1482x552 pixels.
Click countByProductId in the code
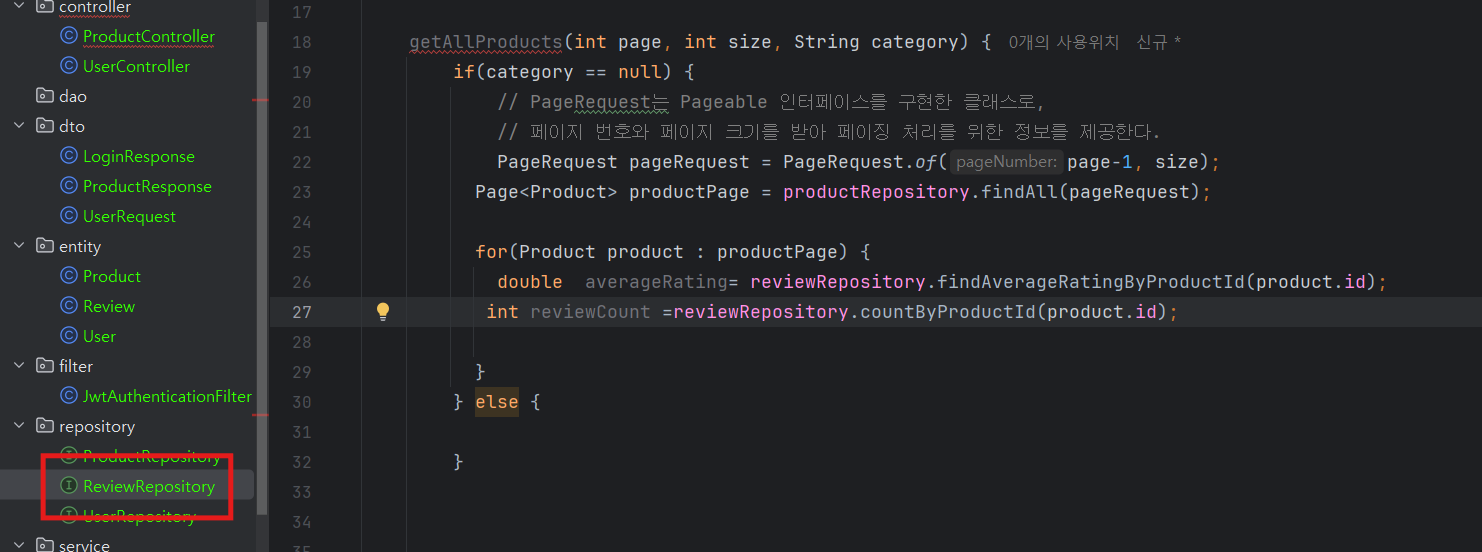click(948, 312)
